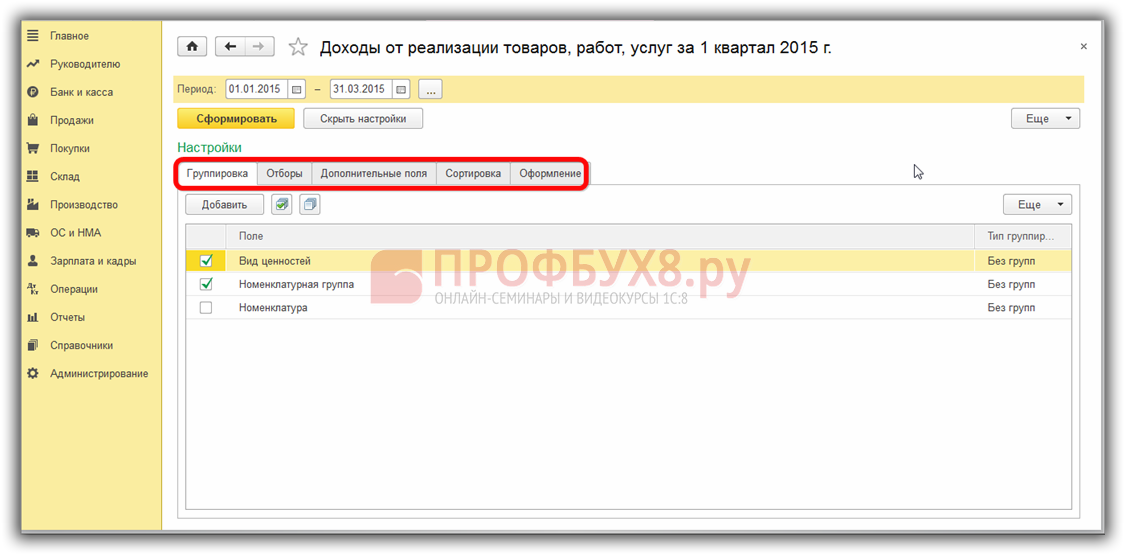Viewport: 1125px width, 555px height.
Task: Open the Еще dropdown in settings panel
Action: pos(1037,205)
